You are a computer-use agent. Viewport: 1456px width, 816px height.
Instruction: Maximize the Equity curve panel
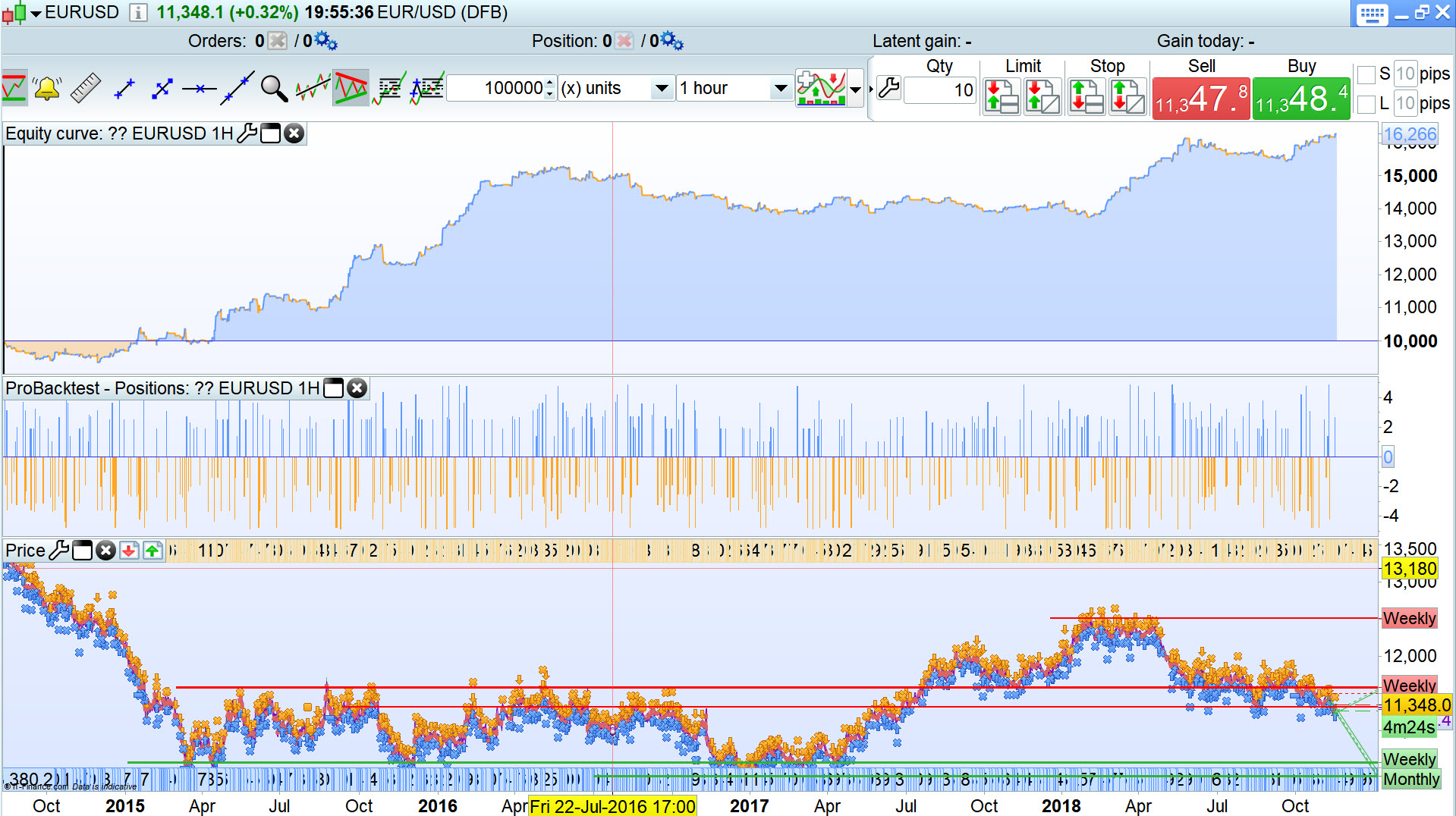pos(270,133)
